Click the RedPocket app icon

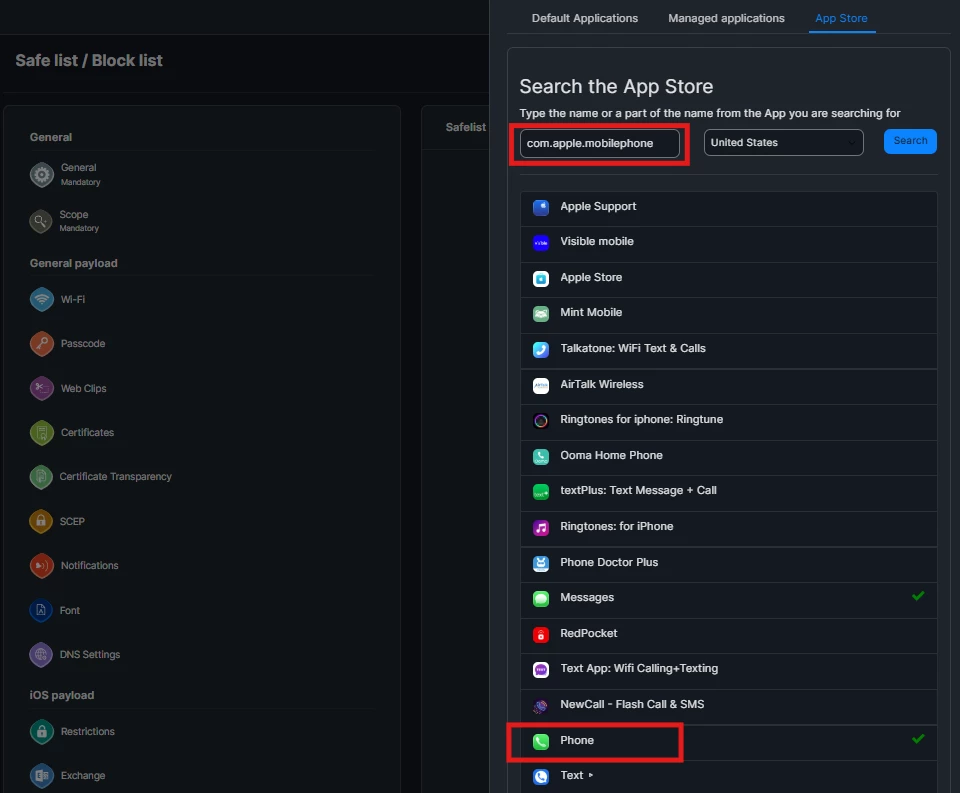coord(541,634)
